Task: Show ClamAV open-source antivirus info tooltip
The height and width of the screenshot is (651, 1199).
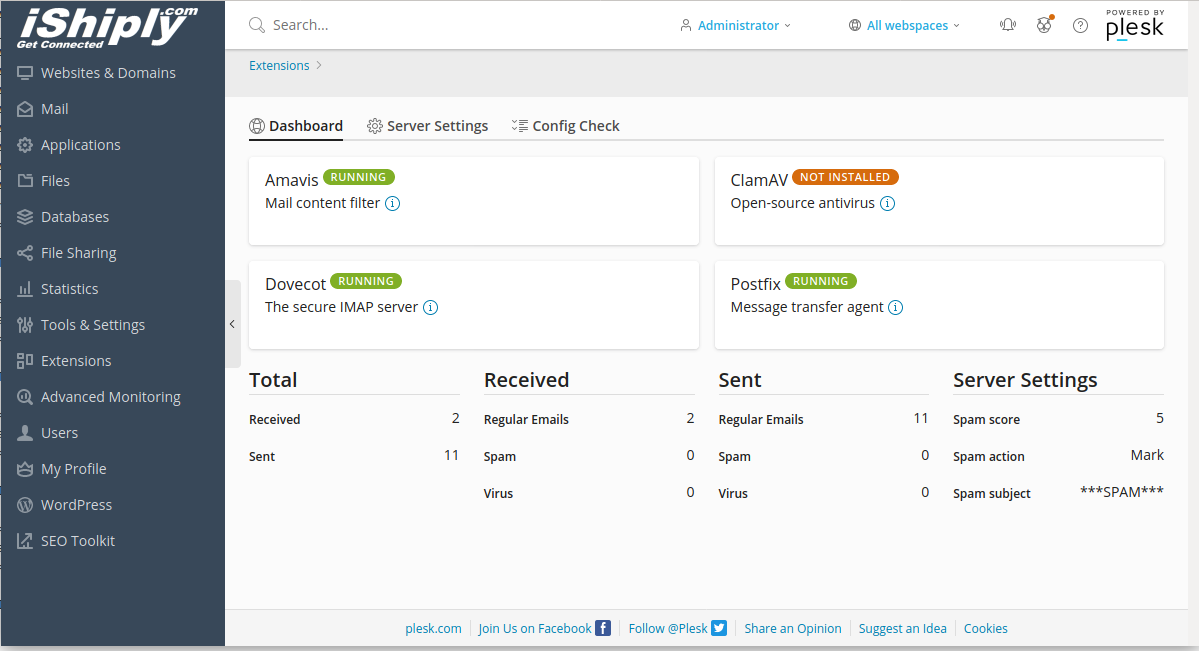Action: [887, 203]
